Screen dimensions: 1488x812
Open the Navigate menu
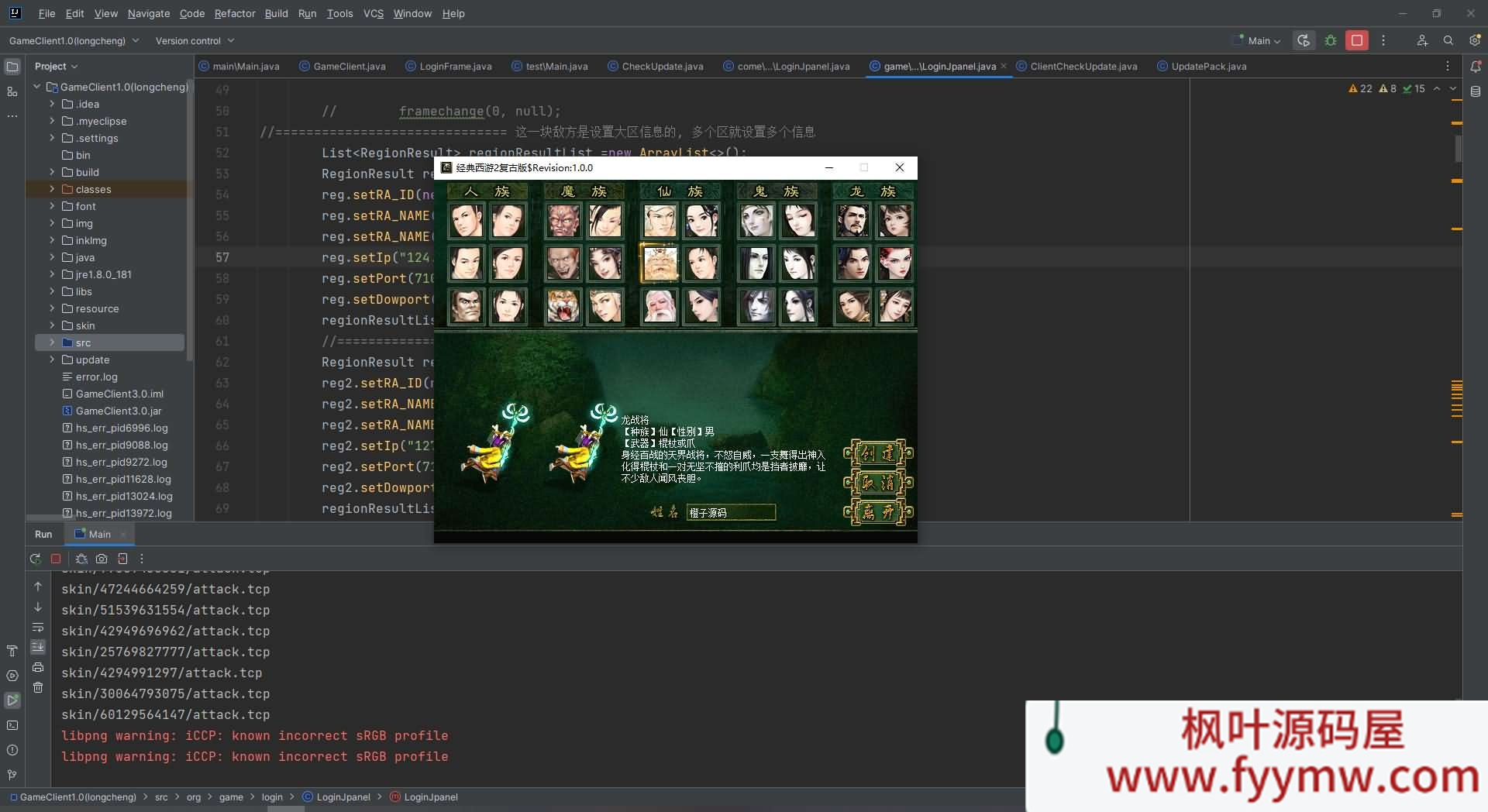149,13
